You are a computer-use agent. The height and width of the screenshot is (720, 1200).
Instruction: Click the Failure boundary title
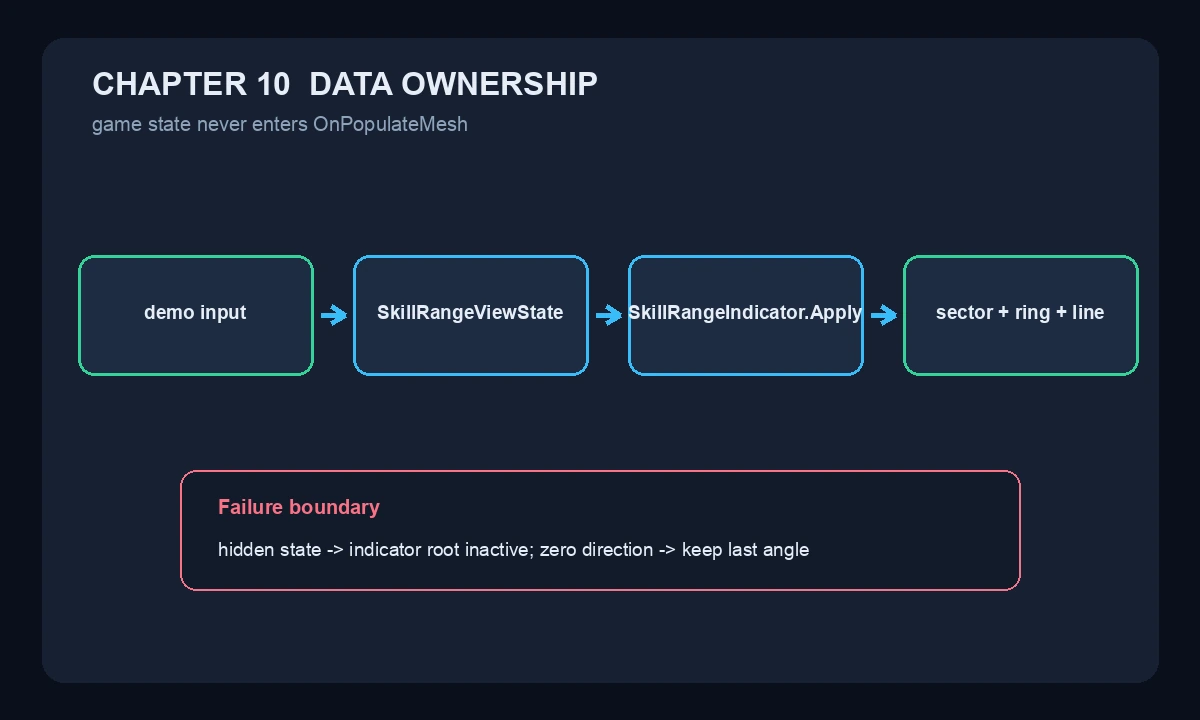(299, 507)
